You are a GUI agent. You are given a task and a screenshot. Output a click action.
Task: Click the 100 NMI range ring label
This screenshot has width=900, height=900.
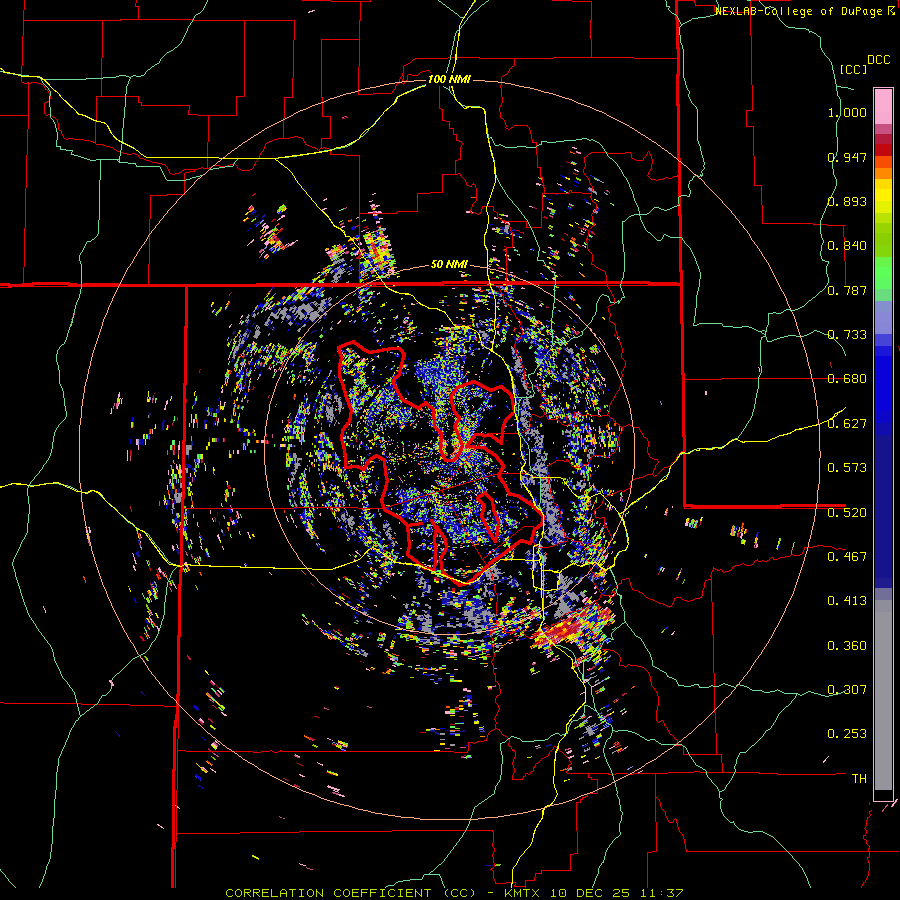(x=449, y=79)
